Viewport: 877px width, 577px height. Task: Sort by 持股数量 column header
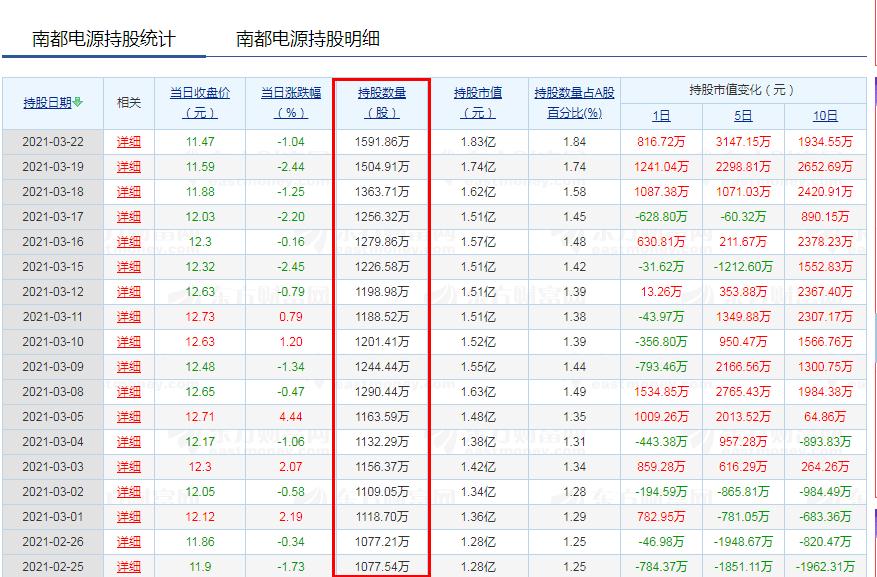[x=382, y=103]
